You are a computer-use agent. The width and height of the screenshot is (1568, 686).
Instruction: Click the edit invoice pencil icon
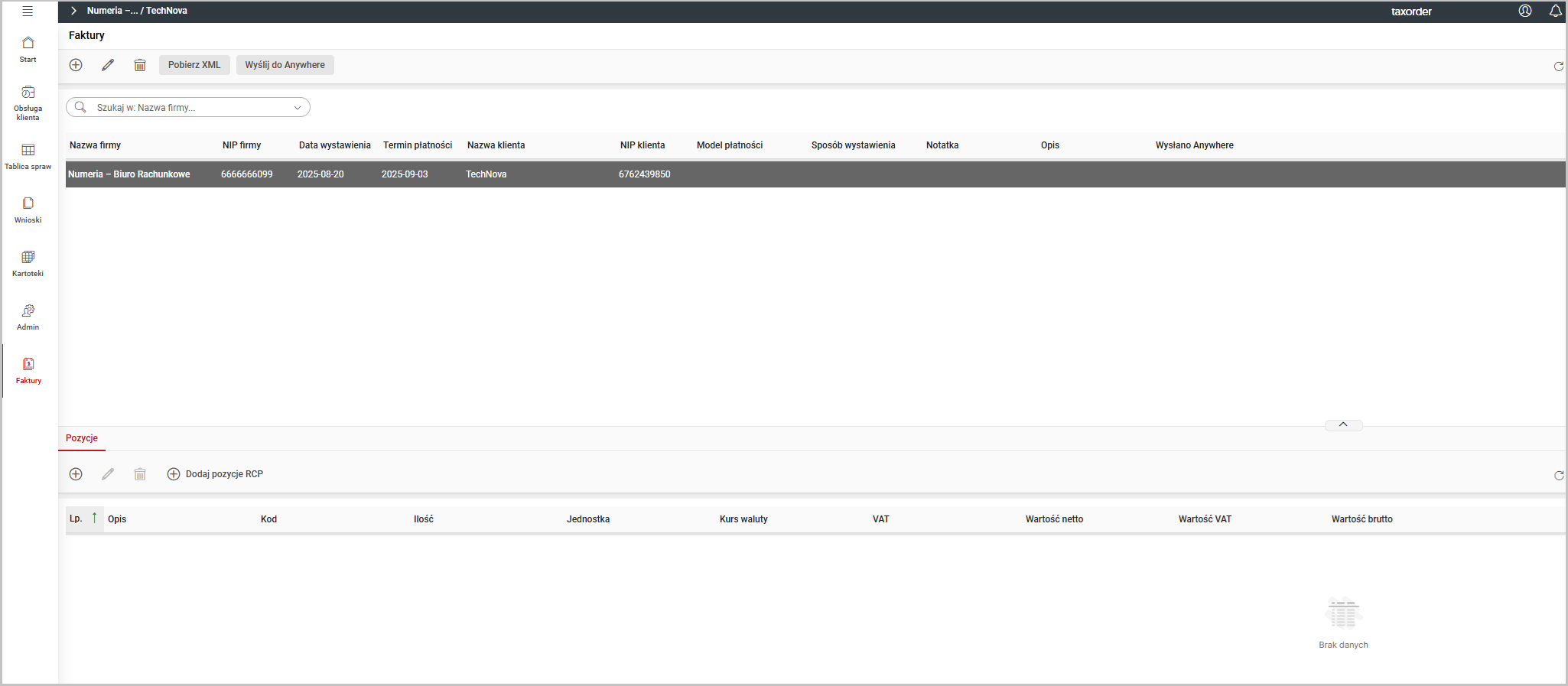coord(108,65)
